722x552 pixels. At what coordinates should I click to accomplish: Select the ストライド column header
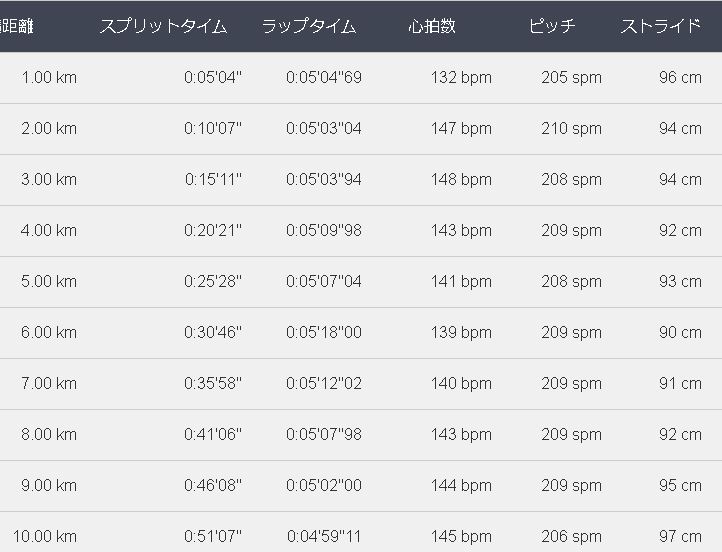pyautogui.click(x=660, y=26)
